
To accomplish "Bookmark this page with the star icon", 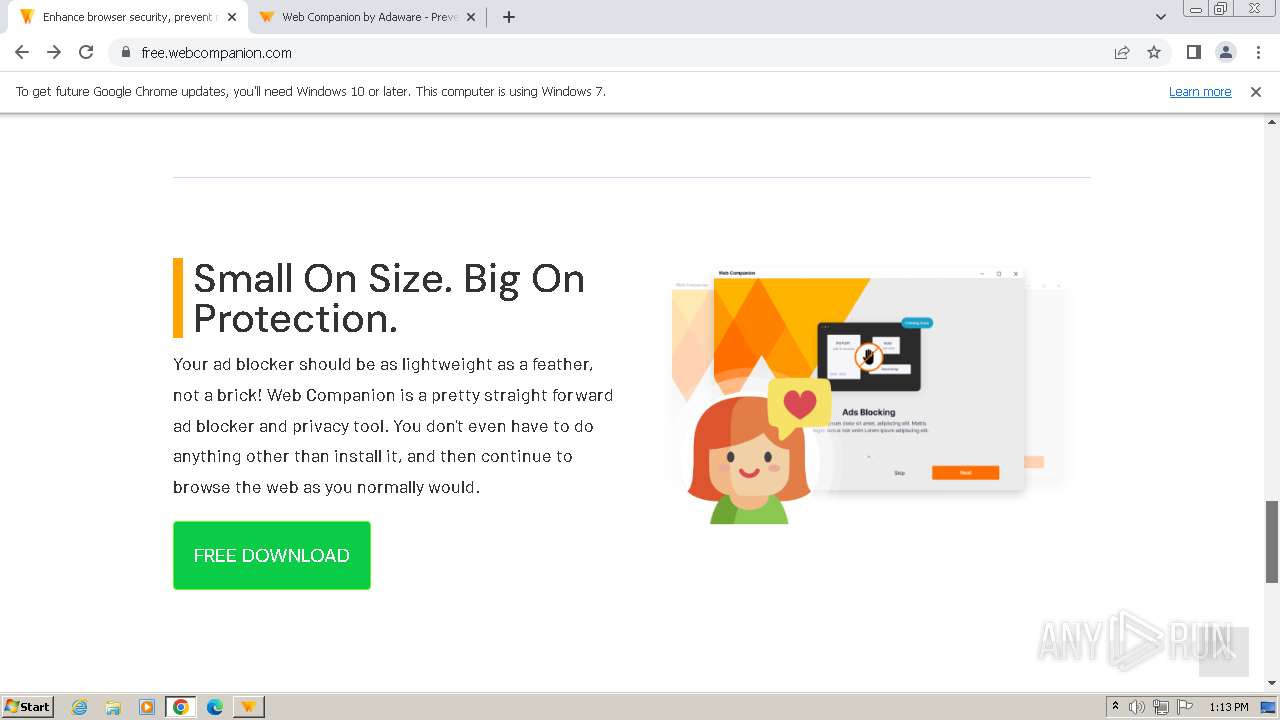I will click(1154, 52).
